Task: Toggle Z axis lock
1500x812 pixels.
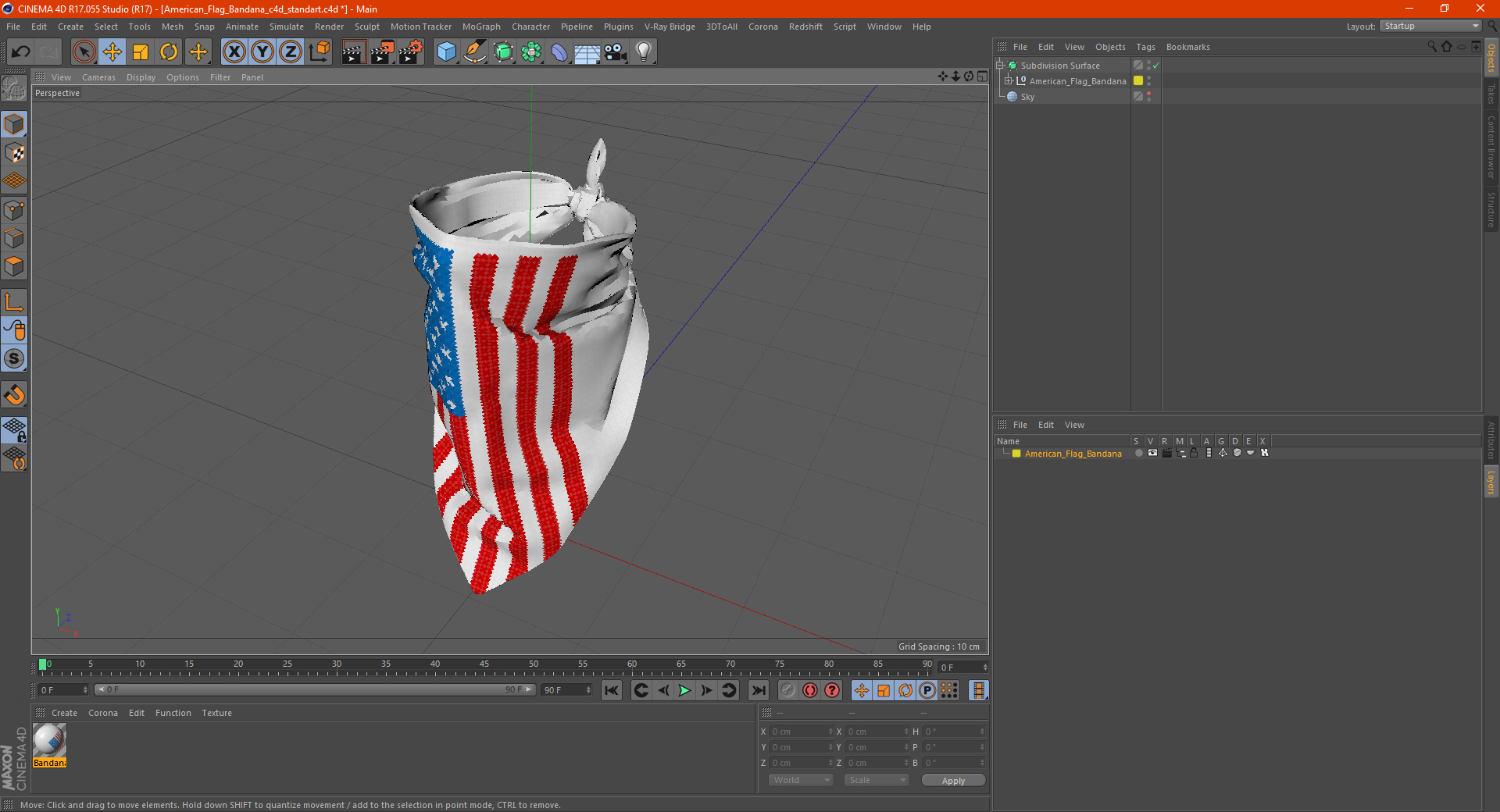Action: click(291, 52)
